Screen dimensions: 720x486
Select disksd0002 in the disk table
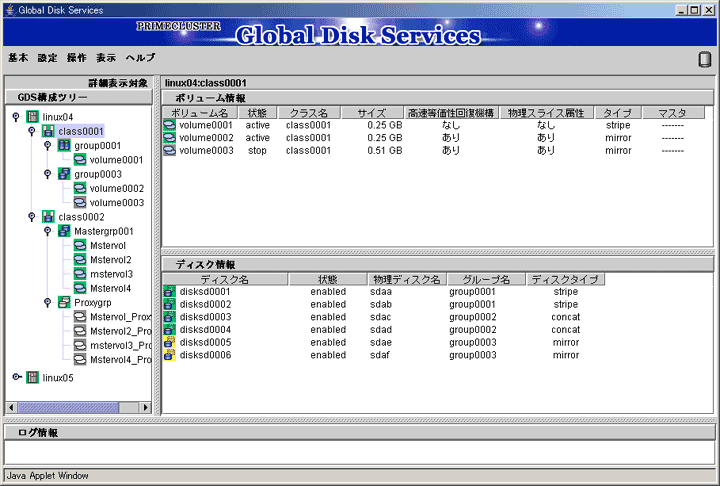[205, 304]
